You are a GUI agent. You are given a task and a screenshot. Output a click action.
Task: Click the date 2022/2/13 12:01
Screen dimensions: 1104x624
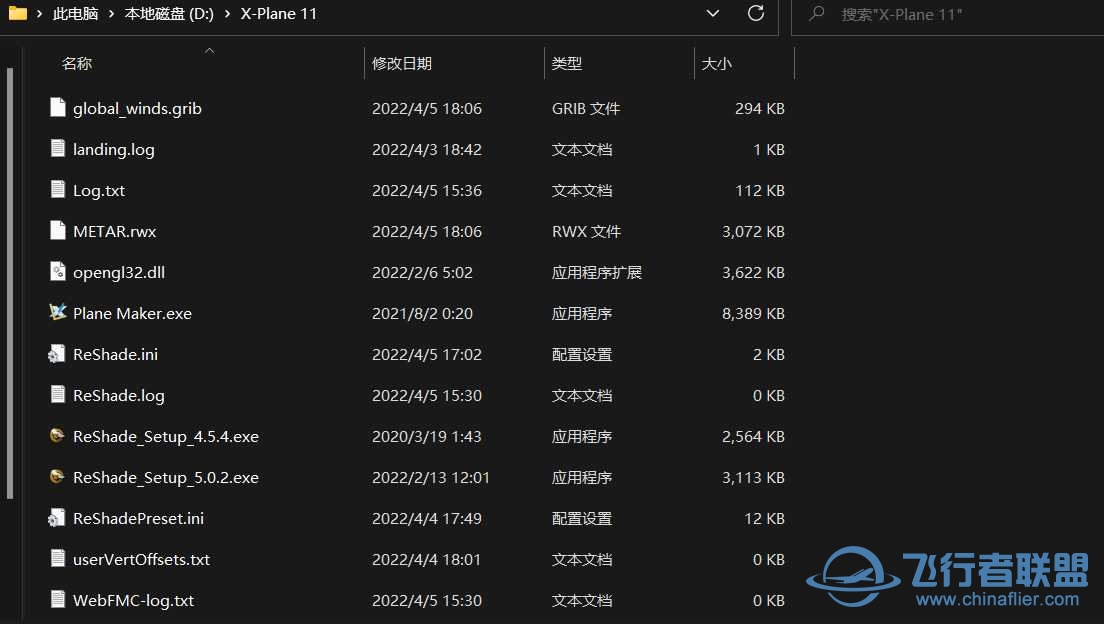click(431, 478)
